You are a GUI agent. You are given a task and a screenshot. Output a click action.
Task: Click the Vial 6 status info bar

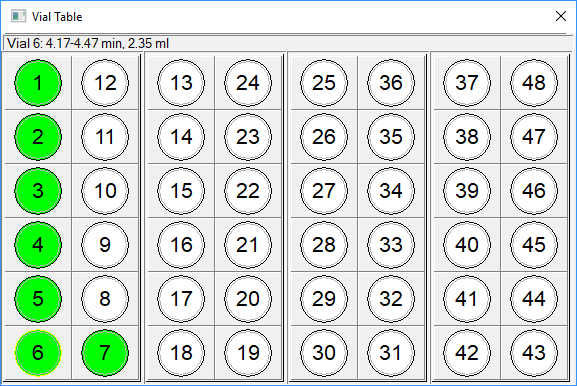click(x=288, y=43)
